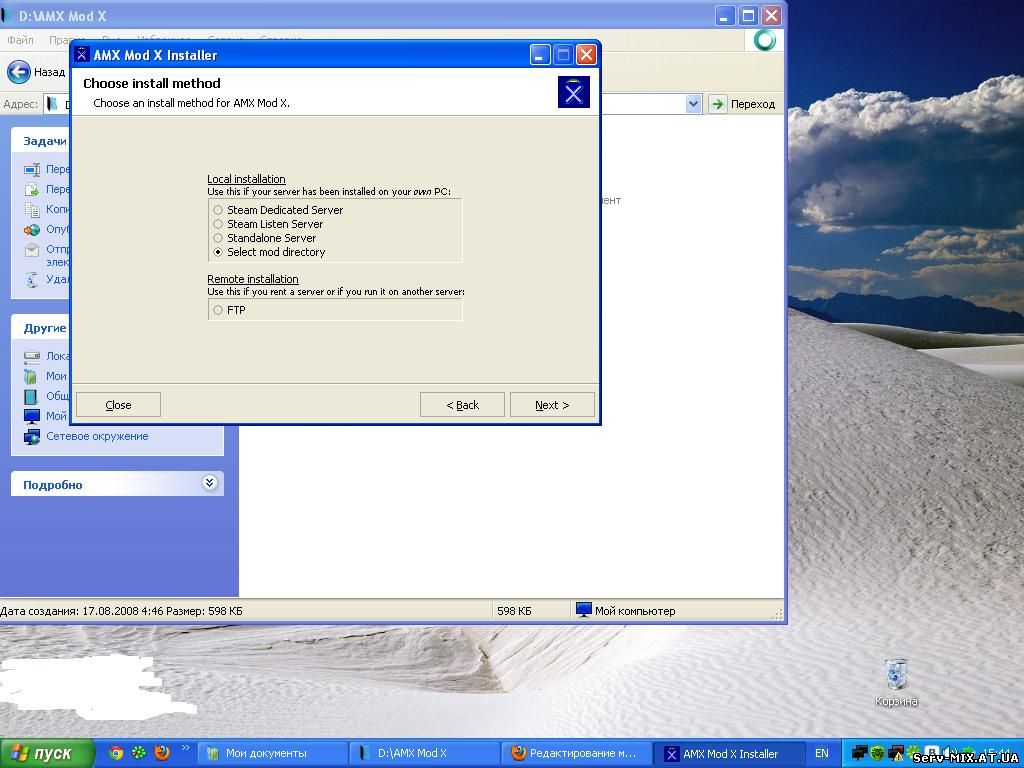Click the Close button in installer

click(118, 405)
